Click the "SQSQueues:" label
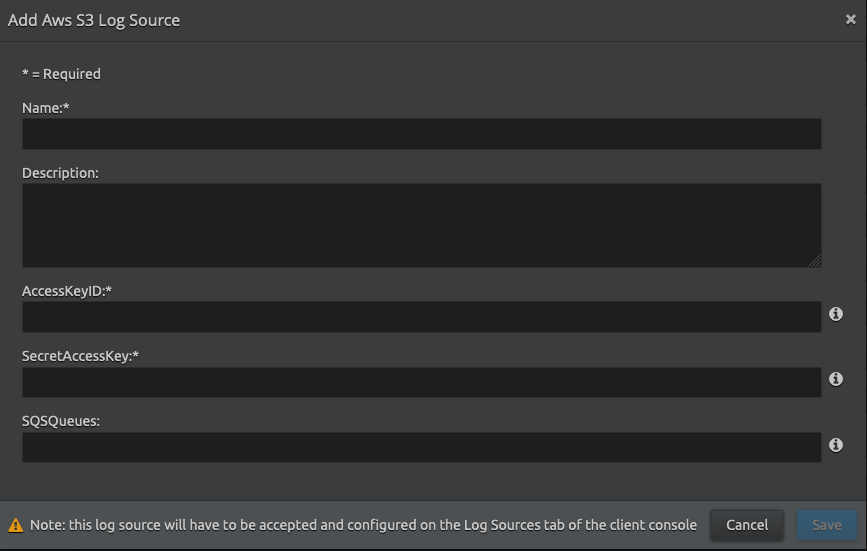867x551 pixels. (x=61, y=421)
